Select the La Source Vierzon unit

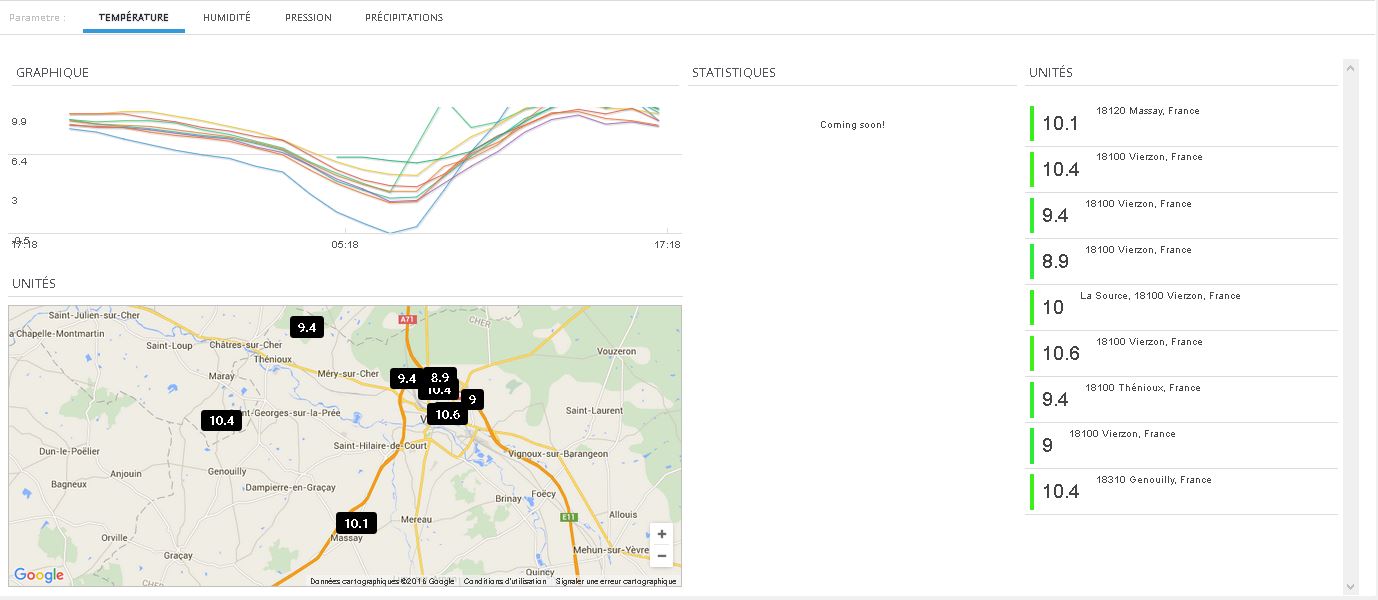1181,308
